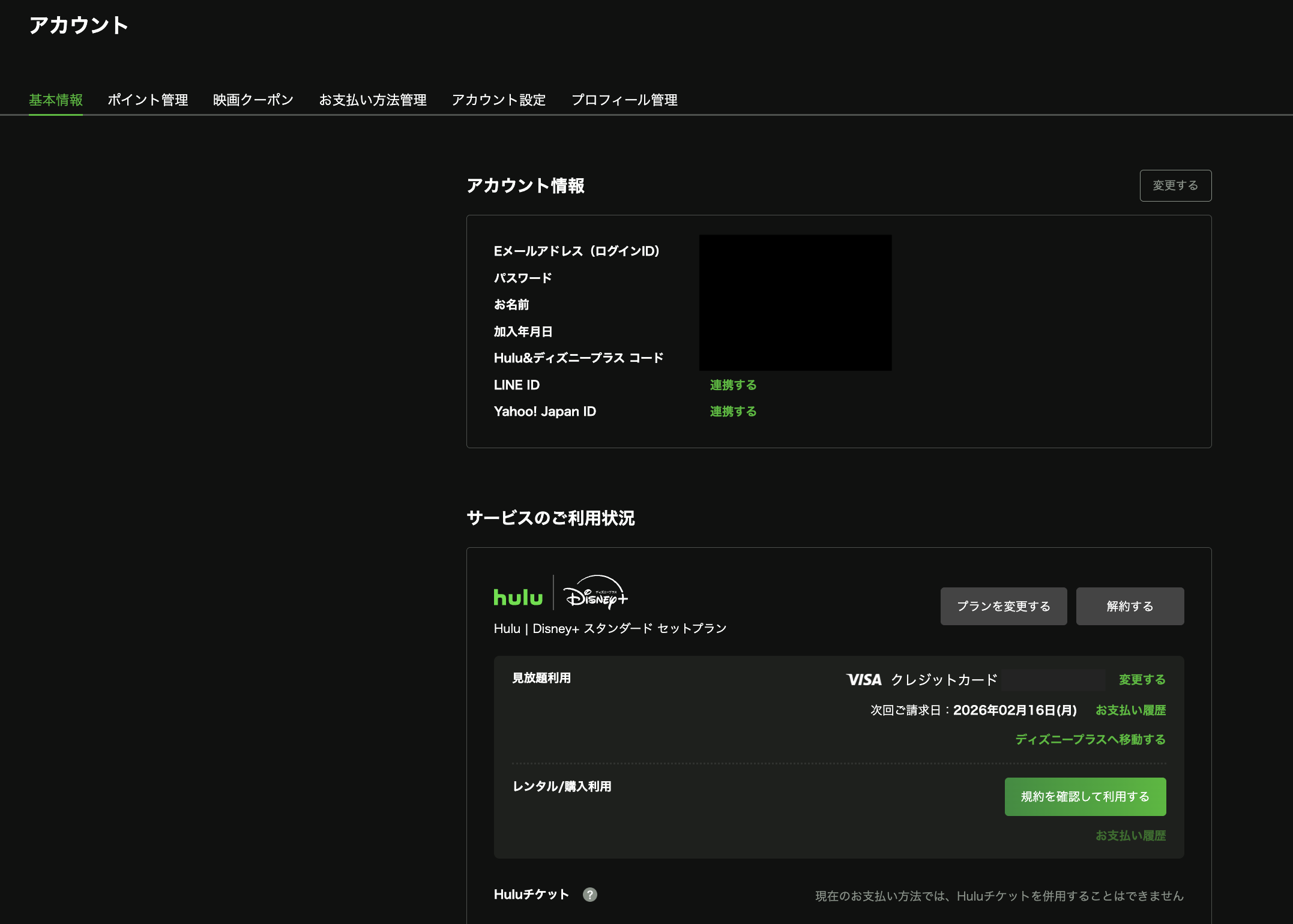Click the VISA card icon
1293x924 pixels.
863,680
